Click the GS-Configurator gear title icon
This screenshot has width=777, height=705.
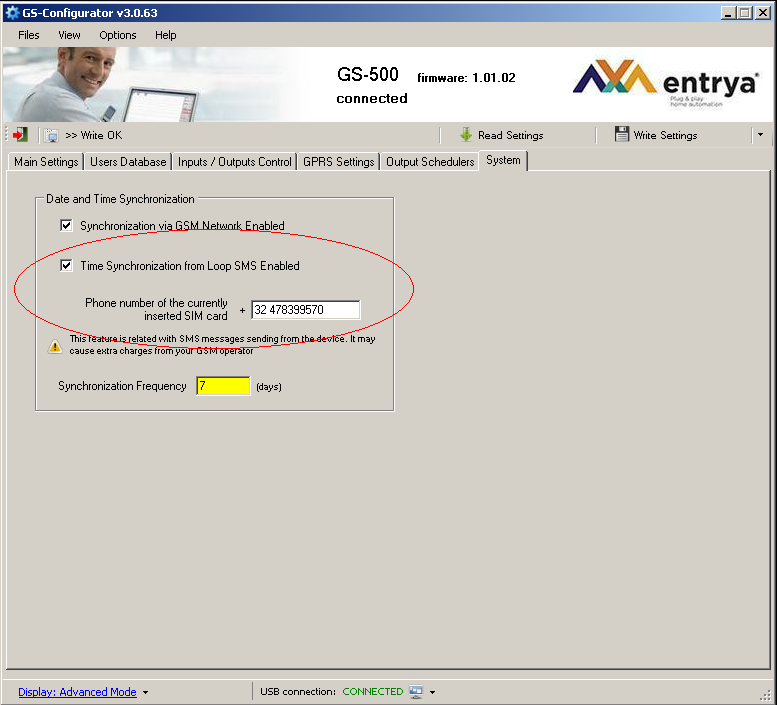click(x=12, y=12)
